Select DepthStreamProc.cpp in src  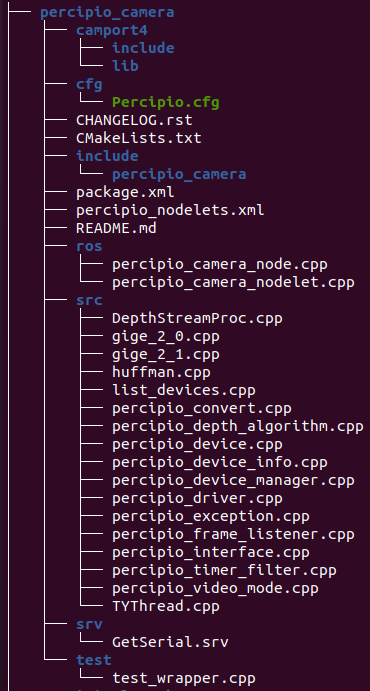(197, 319)
